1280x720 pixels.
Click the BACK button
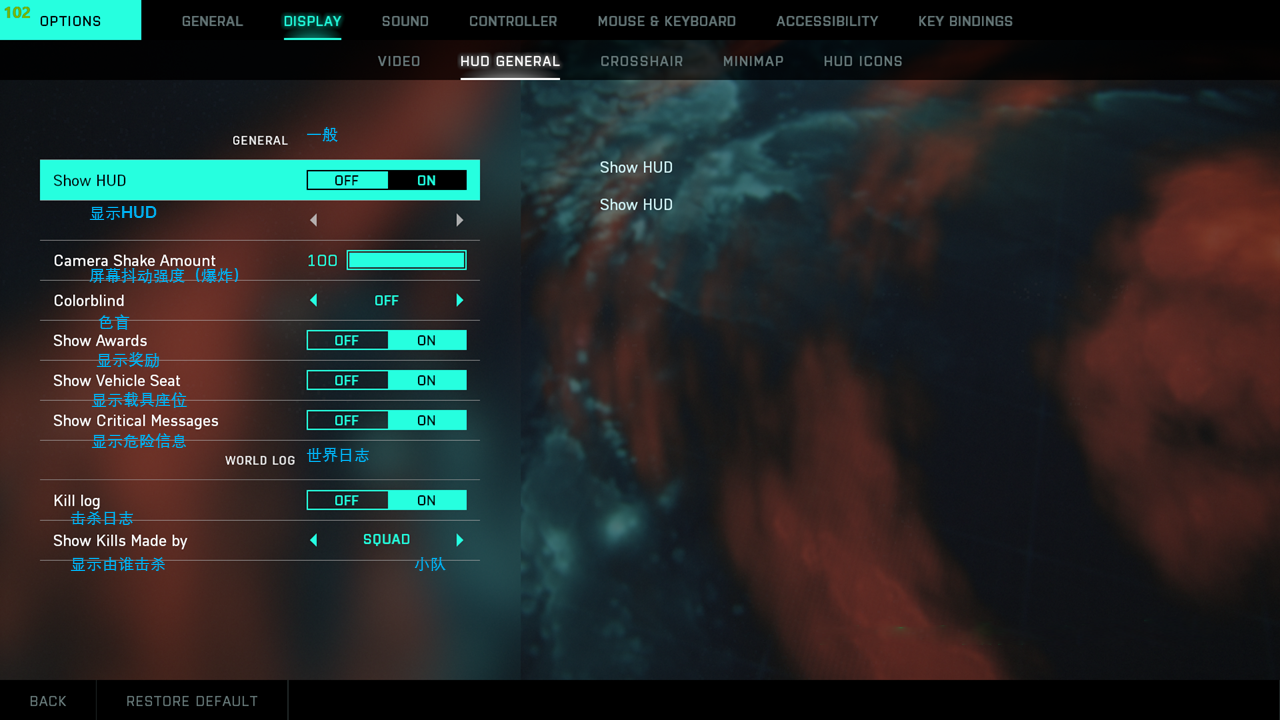48,701
